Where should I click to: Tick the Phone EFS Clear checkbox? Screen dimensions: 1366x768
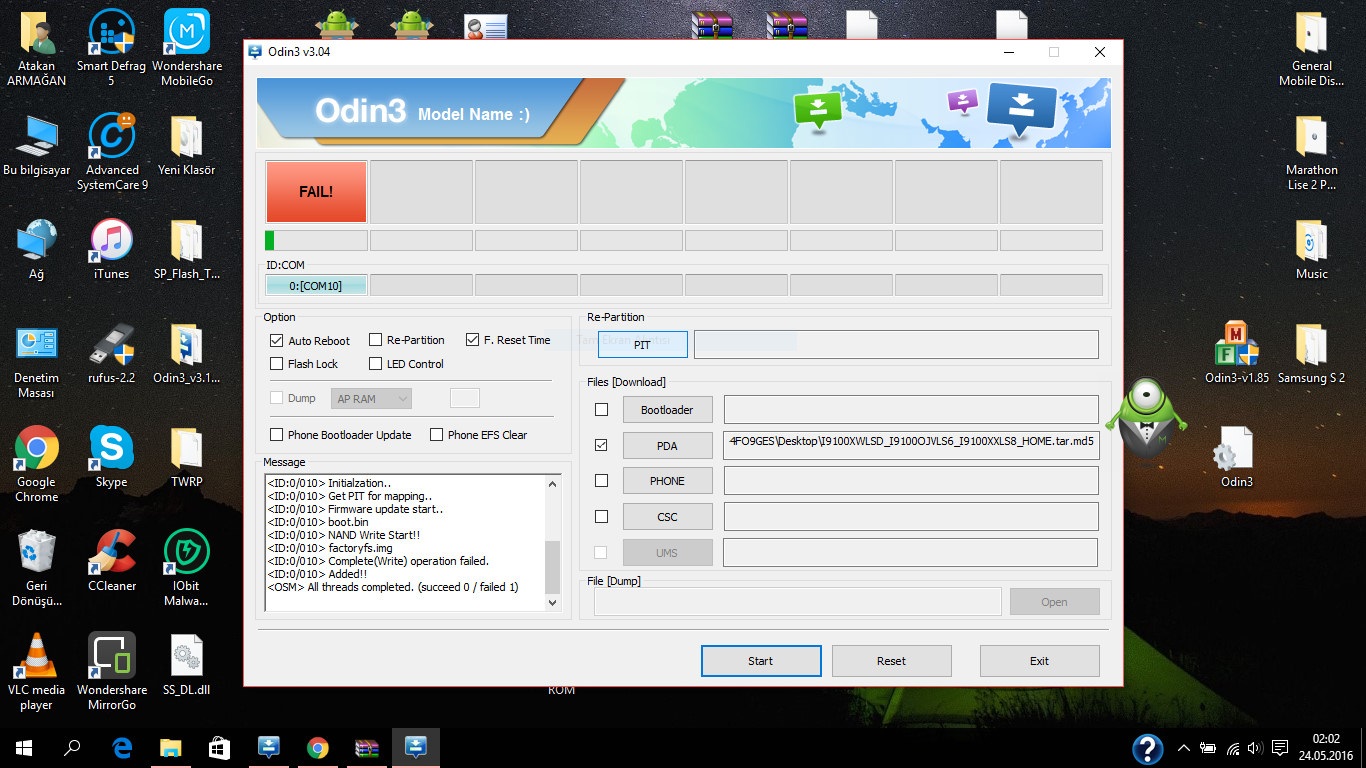tap(437, 435)
